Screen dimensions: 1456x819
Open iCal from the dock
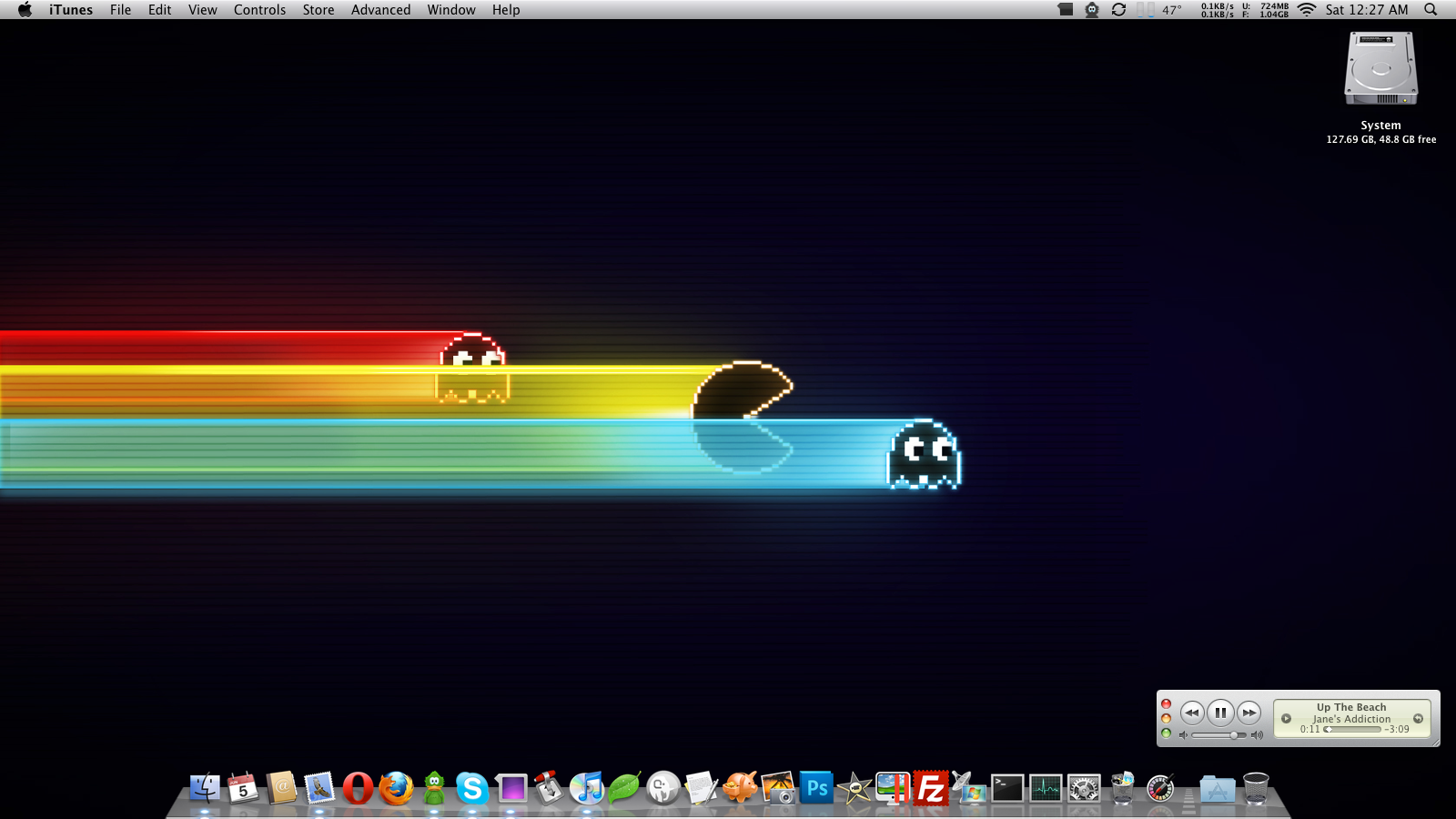243,787
